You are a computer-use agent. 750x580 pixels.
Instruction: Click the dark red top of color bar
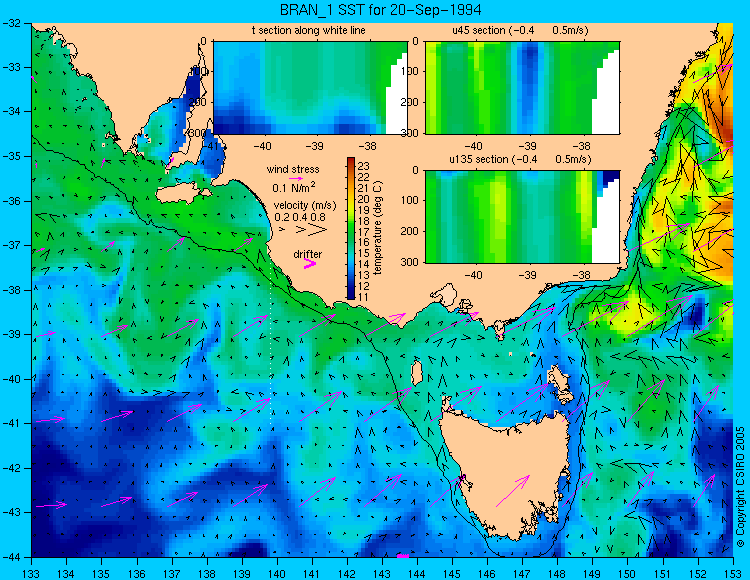tap(351, 161)
